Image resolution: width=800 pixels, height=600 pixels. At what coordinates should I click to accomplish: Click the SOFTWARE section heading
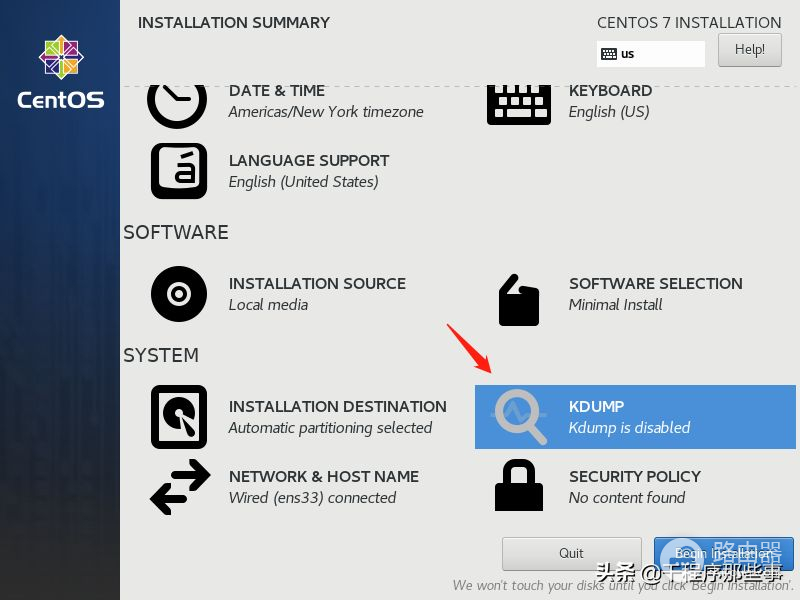[x=176, y=233]
